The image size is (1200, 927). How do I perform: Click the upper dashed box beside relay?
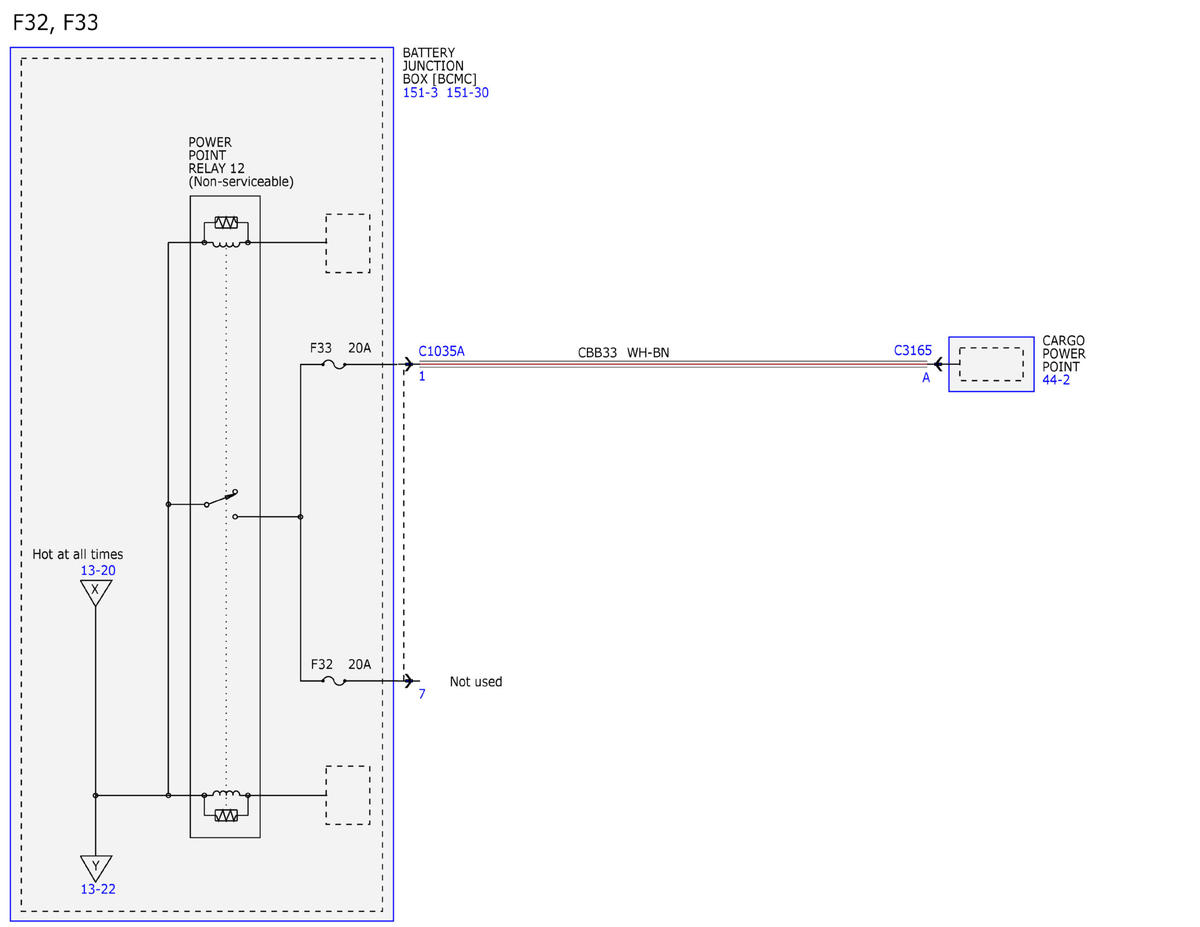click(x=348, y=243)
